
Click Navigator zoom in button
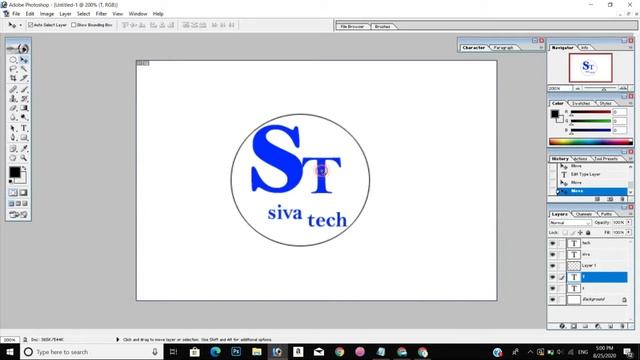tap(623, 88)
